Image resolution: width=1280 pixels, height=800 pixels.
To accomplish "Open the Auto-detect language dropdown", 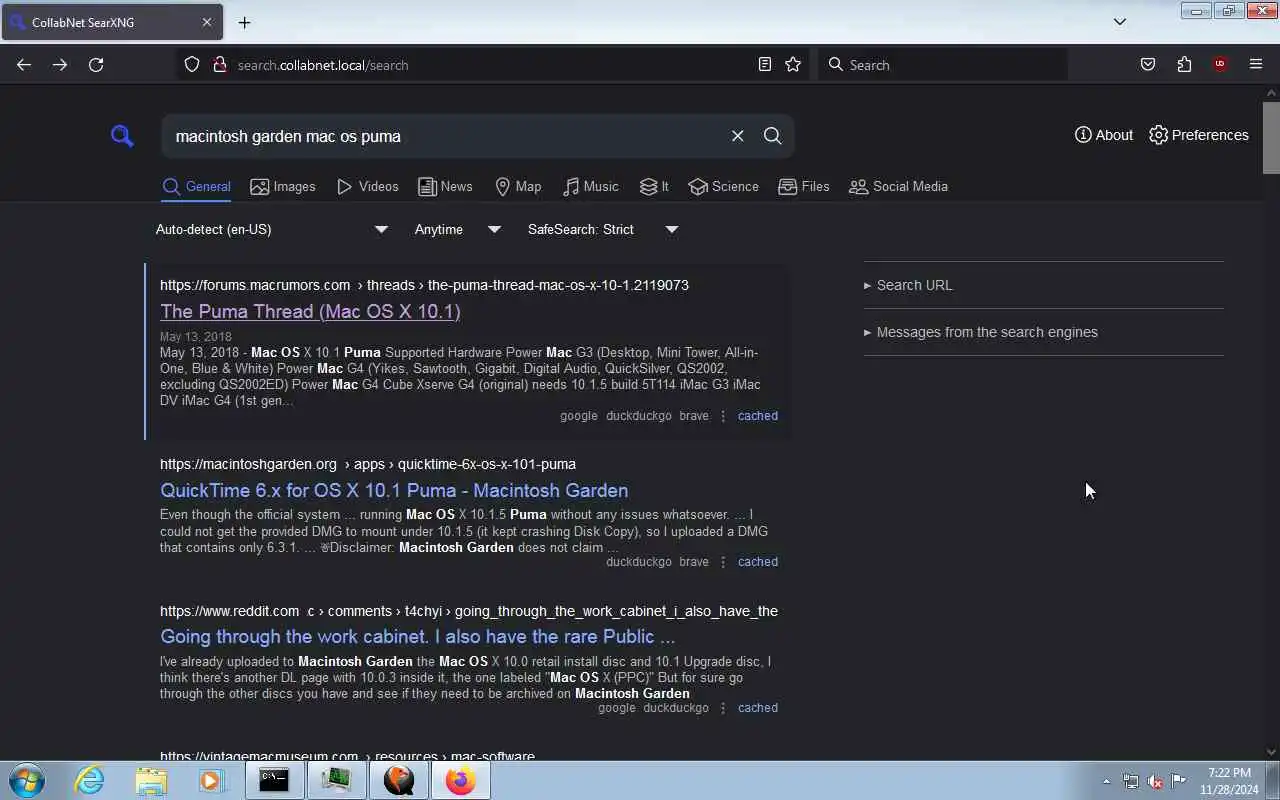I will pyautogui.click(x=271, y=229).
